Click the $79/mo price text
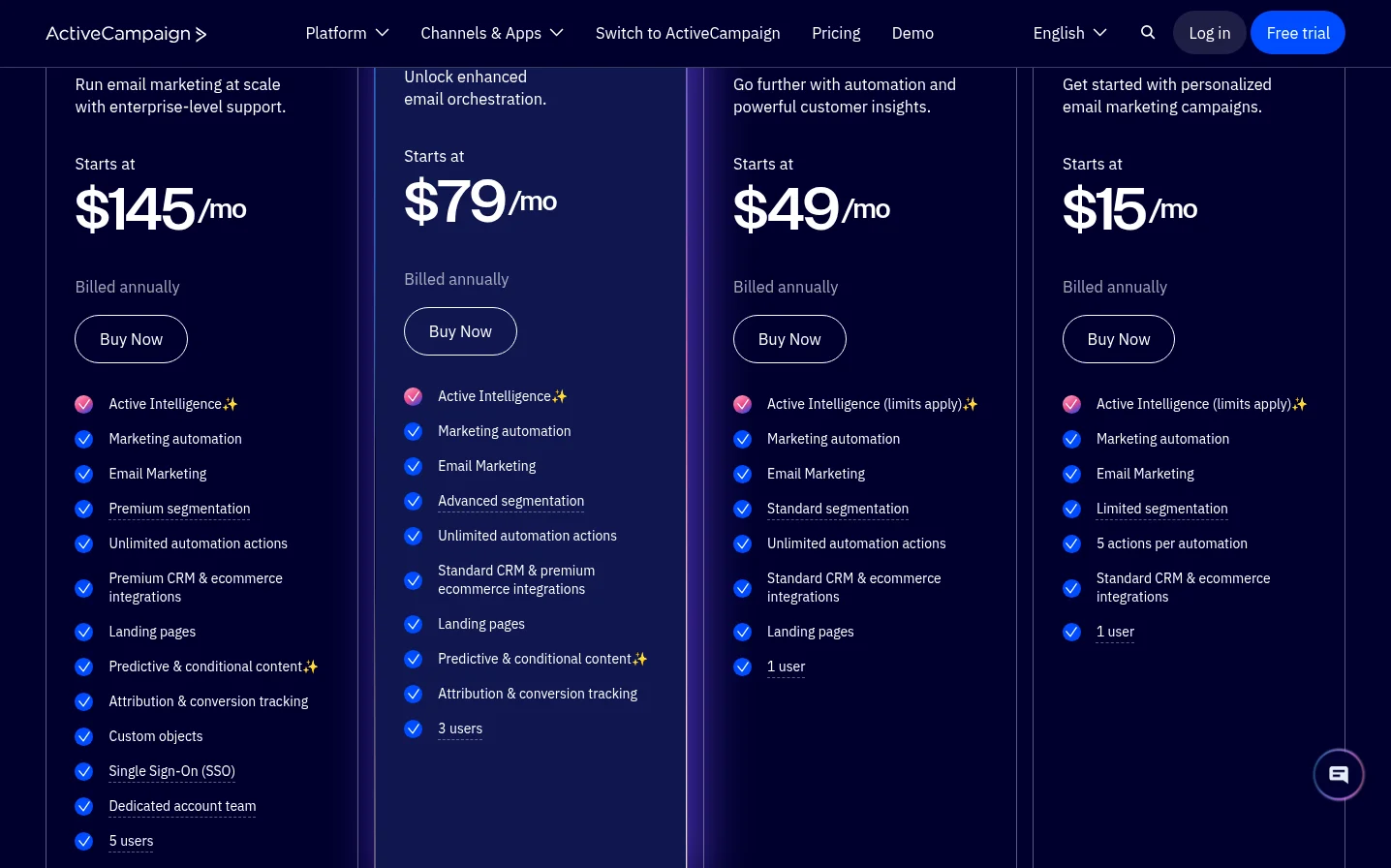 tap(480, 201)
